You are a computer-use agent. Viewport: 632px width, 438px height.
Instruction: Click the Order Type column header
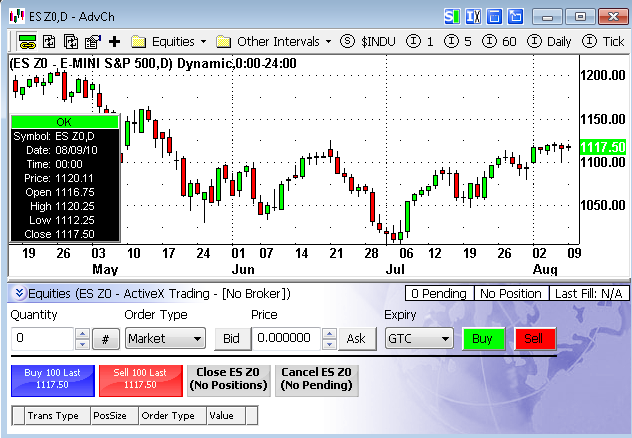point(172,415)
